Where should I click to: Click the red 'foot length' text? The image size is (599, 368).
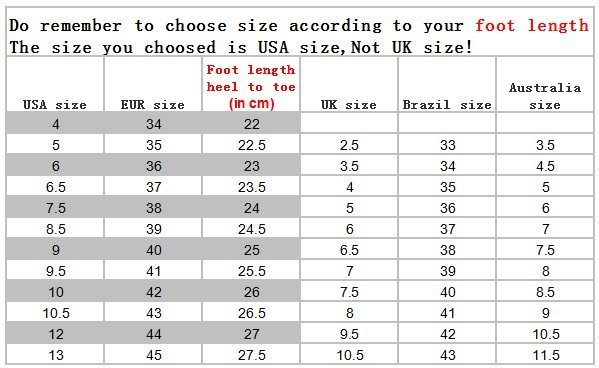(x=532, y=26)
